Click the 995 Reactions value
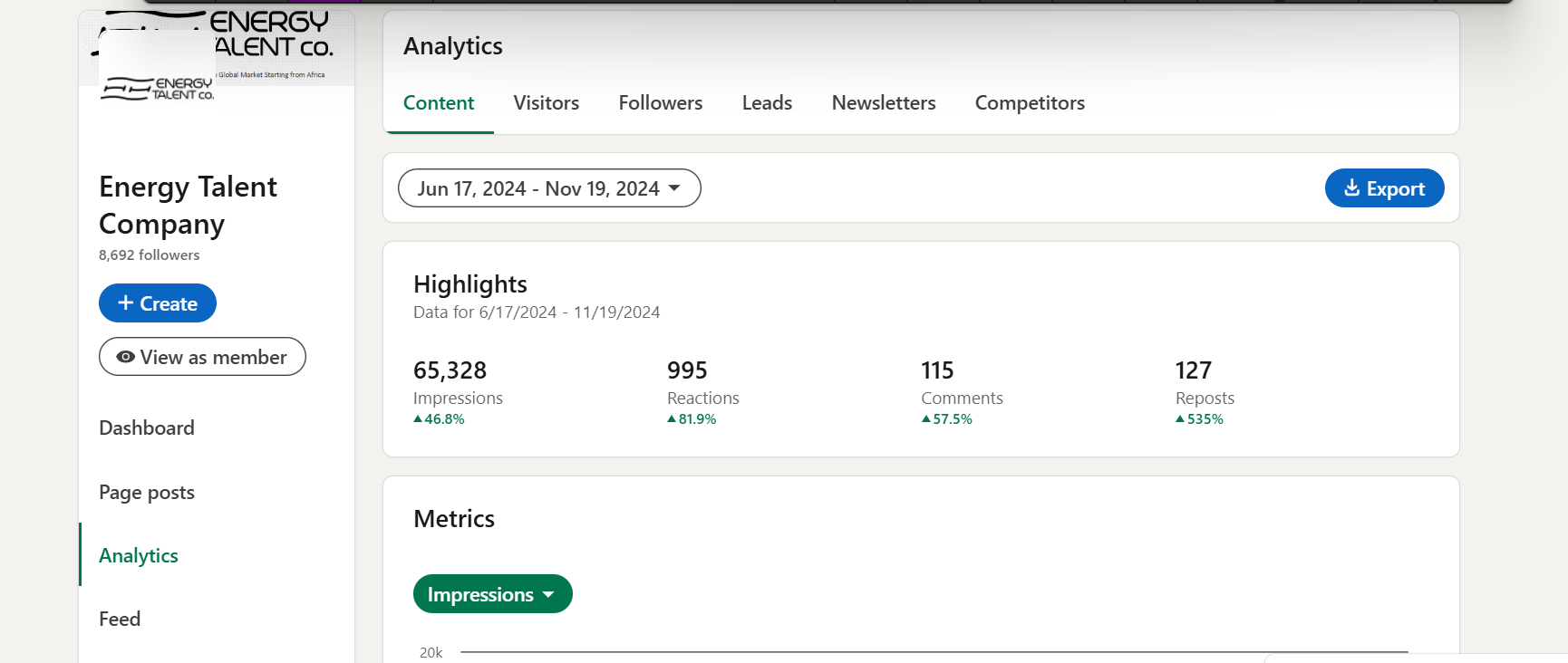This screenshot has height=663, width=1568. [x=687, y=370]
